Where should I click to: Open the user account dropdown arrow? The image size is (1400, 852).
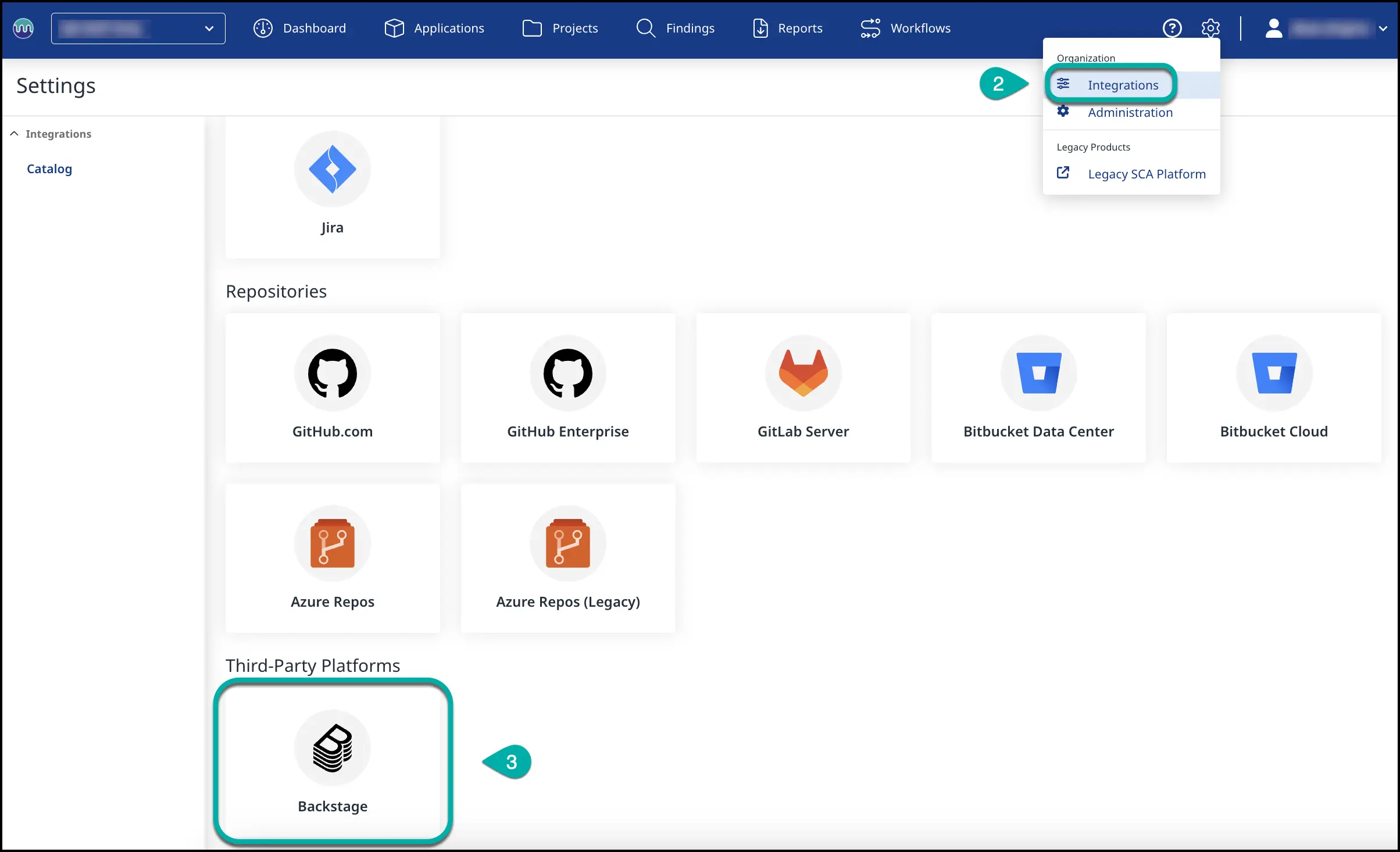tap(1383, 28)
